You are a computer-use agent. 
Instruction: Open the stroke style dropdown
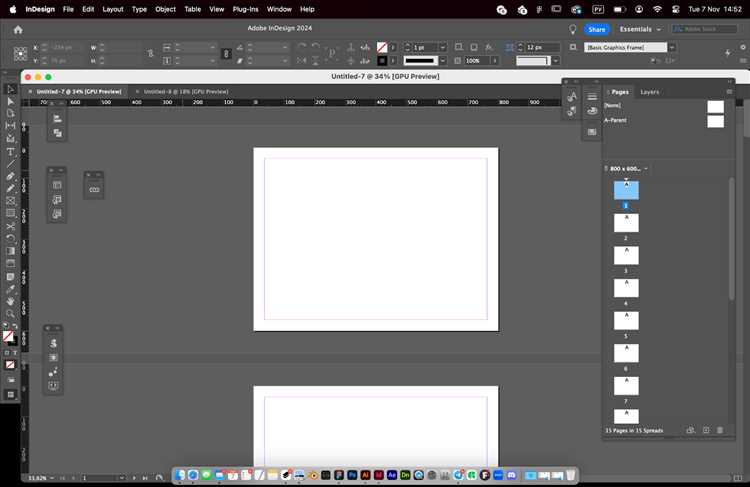tap(443, 61)
